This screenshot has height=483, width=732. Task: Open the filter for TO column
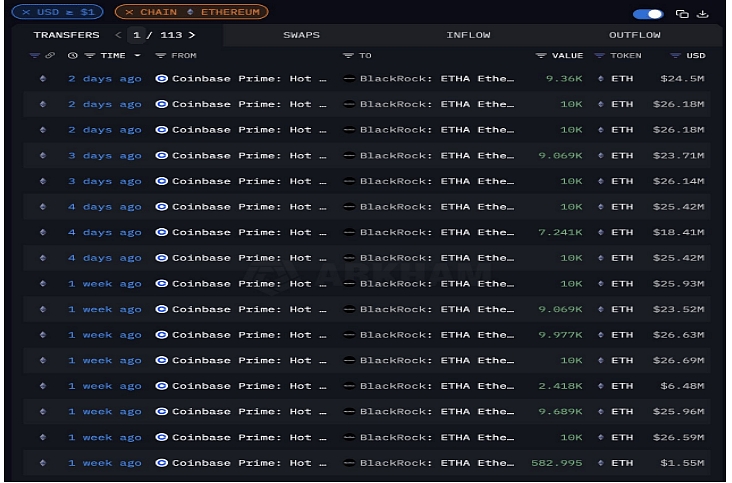tap(348, 56)
